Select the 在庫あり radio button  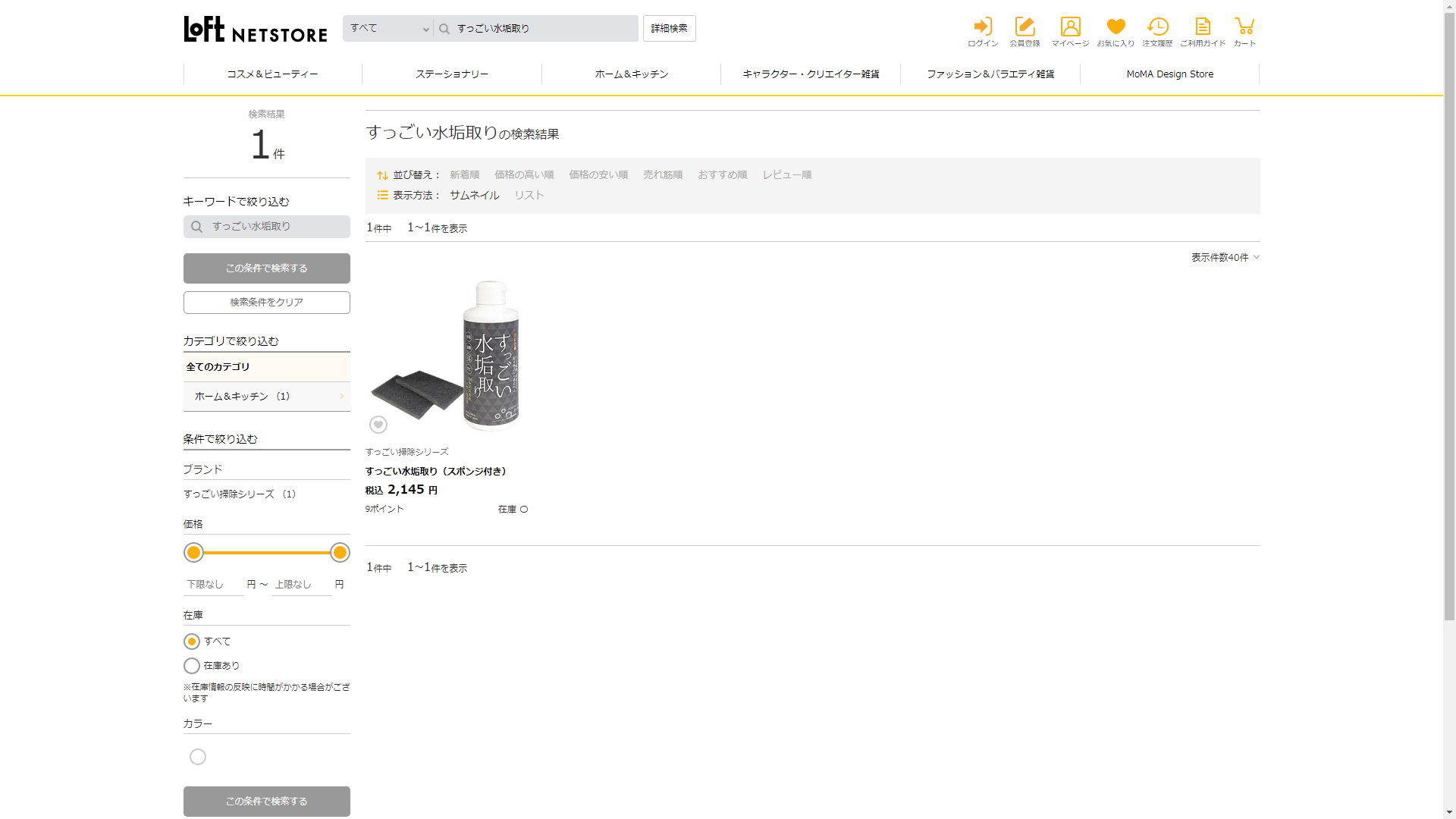[192, 666]
